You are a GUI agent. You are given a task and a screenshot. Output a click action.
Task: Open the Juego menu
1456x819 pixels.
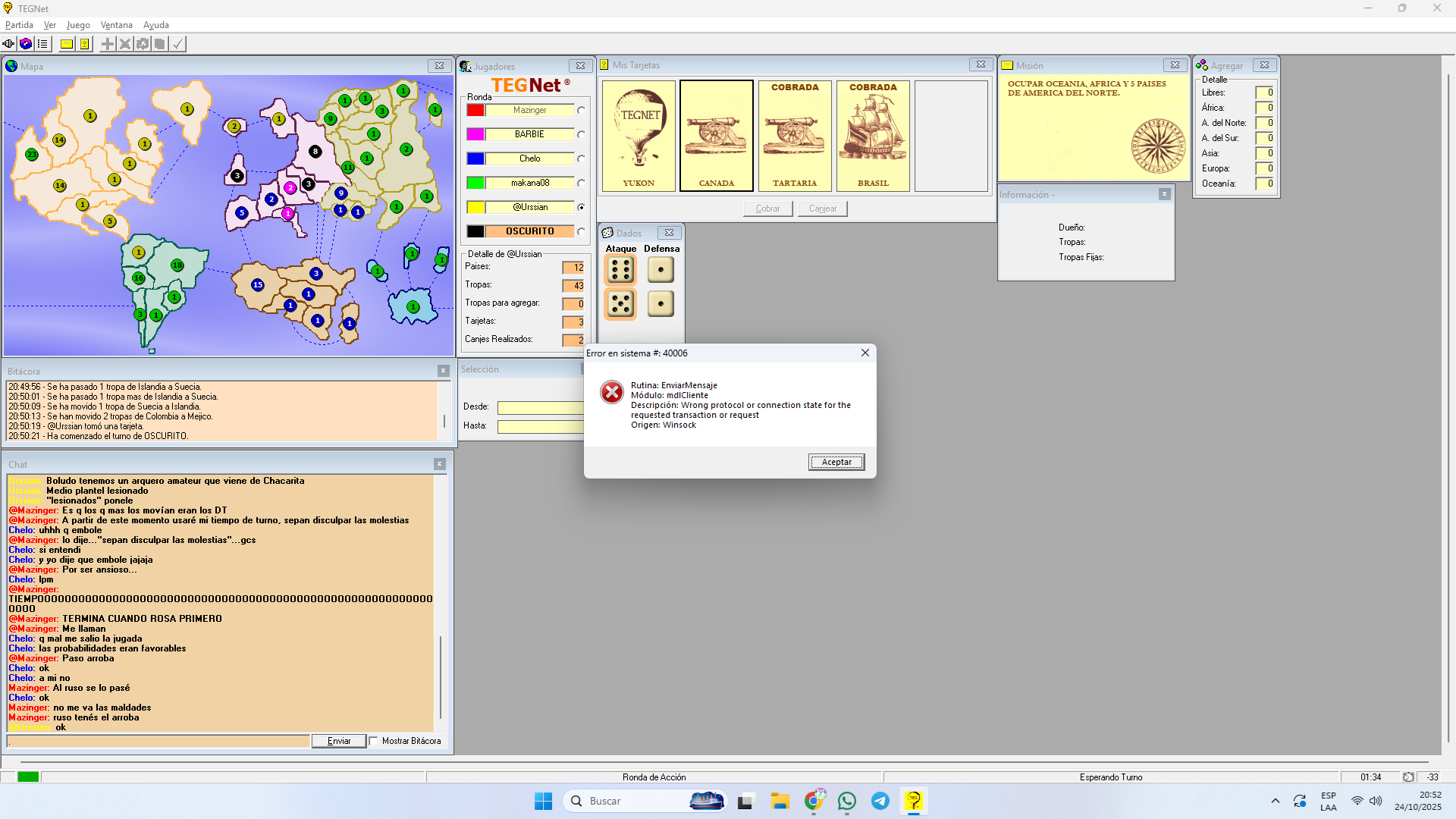[x=78, y=25]
